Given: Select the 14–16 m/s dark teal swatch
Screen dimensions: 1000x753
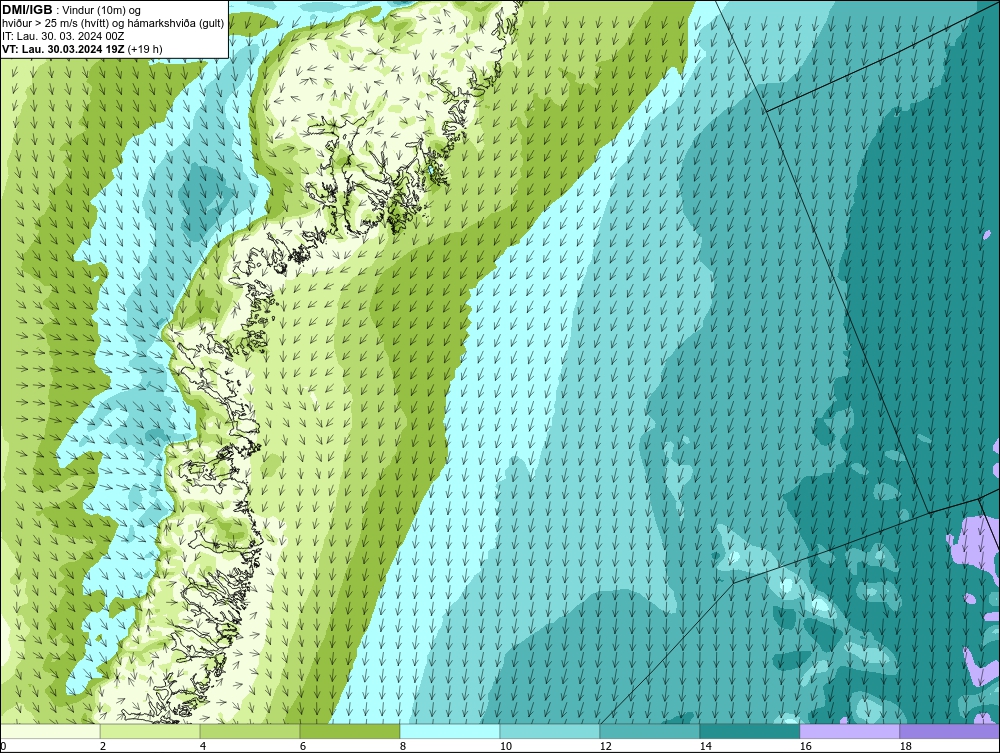Looking at the screenshot, I should [x=749, y=731].
